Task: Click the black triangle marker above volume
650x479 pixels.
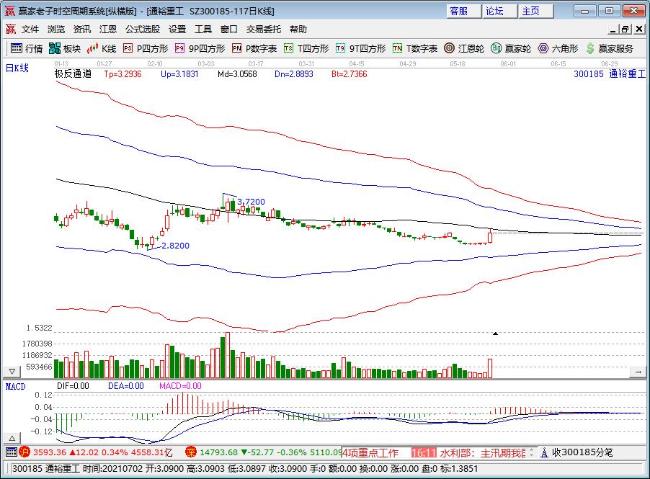Action: [495, 333]
